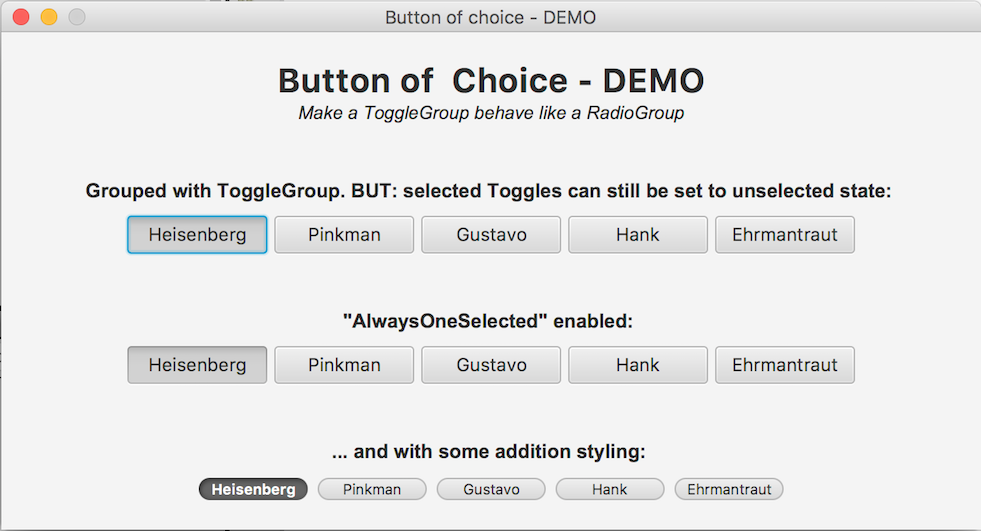Choose Ehrmantraut under AlwaysOneSelected enabled
The width and height of the screenshot is (981, 531).
tap(785, 365)
